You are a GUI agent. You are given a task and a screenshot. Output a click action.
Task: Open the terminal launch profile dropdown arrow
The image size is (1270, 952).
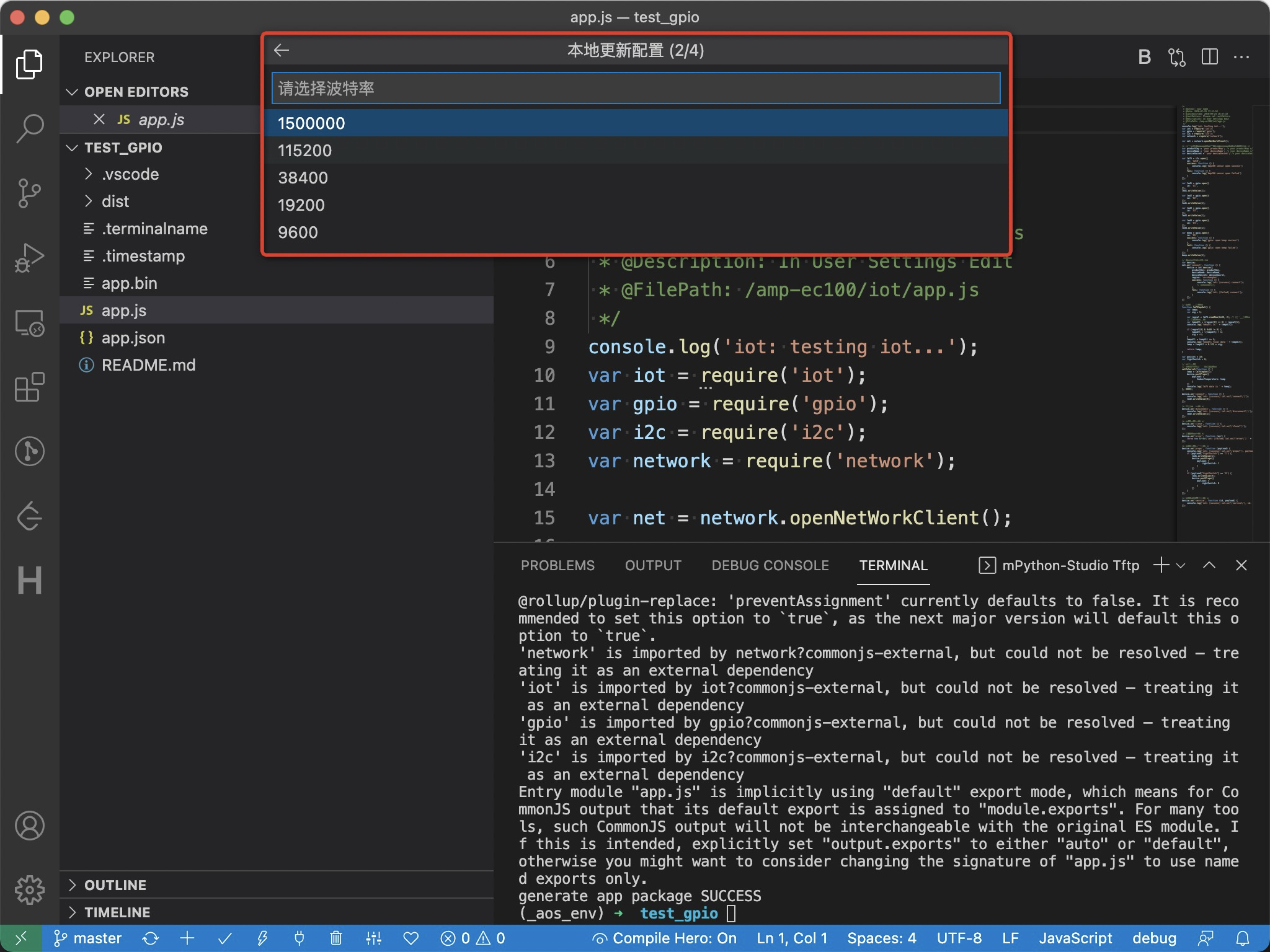[x=1181, y=565]
